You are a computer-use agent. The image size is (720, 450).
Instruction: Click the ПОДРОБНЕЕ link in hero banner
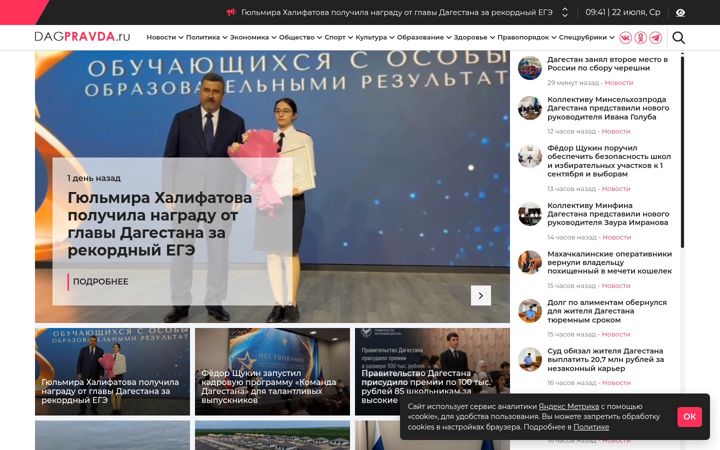[x=100, y=282]
